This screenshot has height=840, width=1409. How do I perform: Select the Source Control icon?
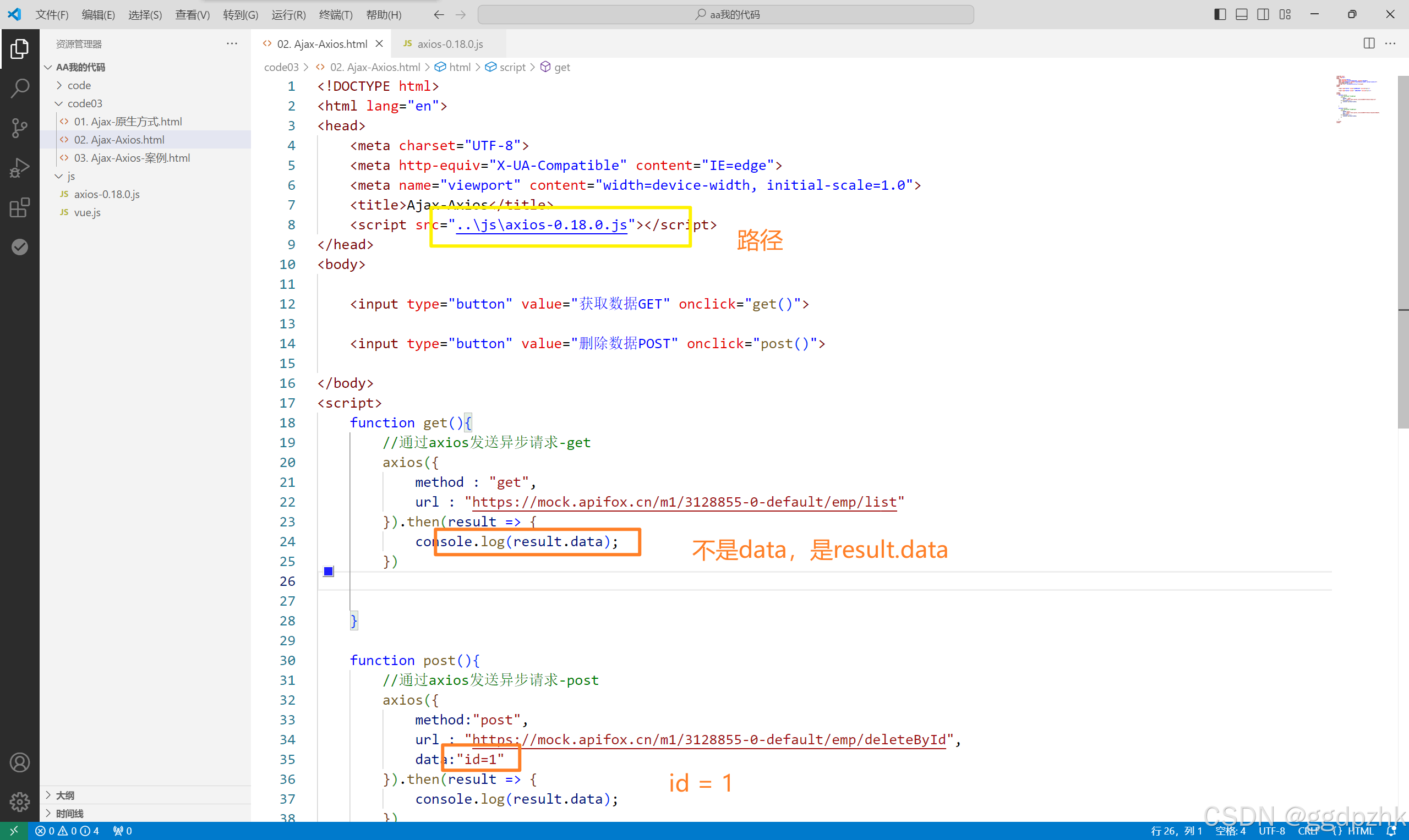(20, 128)
